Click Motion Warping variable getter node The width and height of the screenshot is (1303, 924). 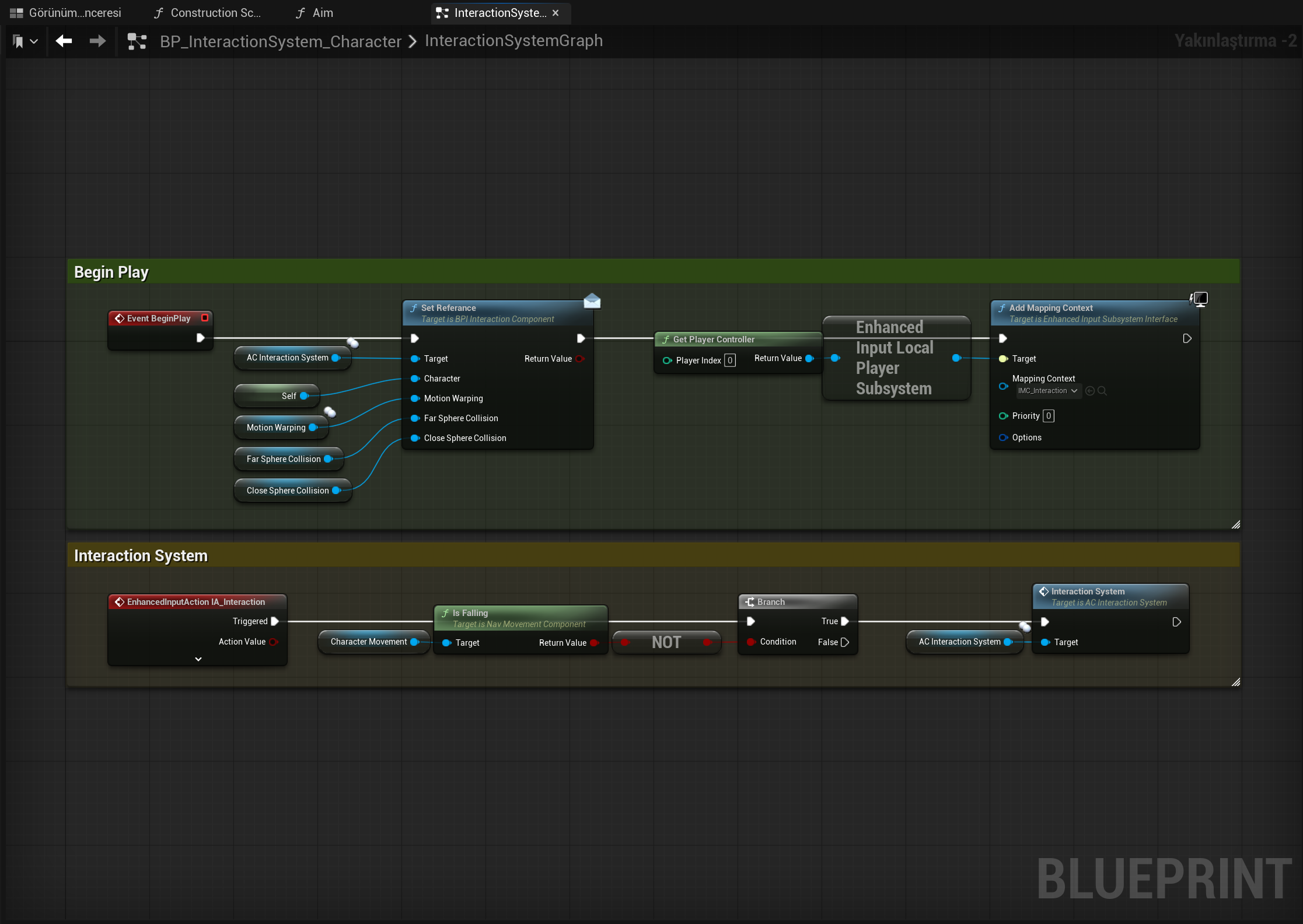coord(281,428)
